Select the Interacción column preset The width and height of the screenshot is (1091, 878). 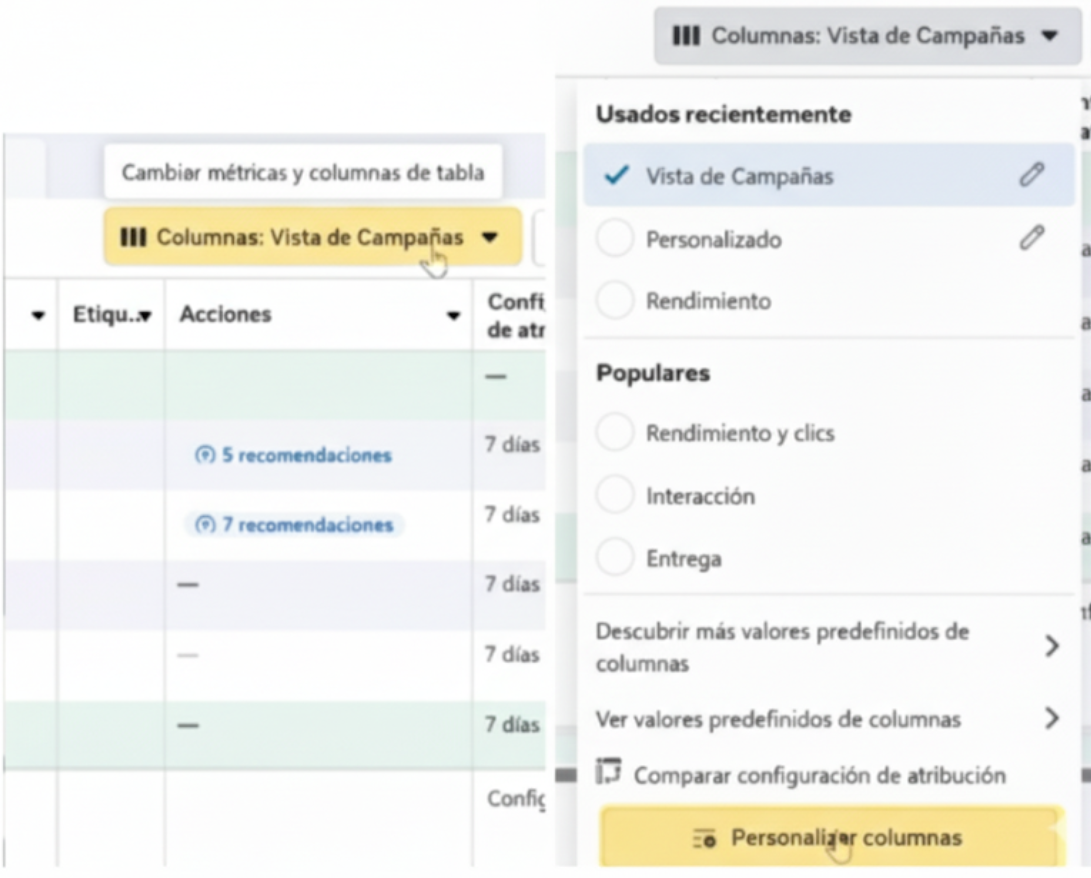[615, 496]
